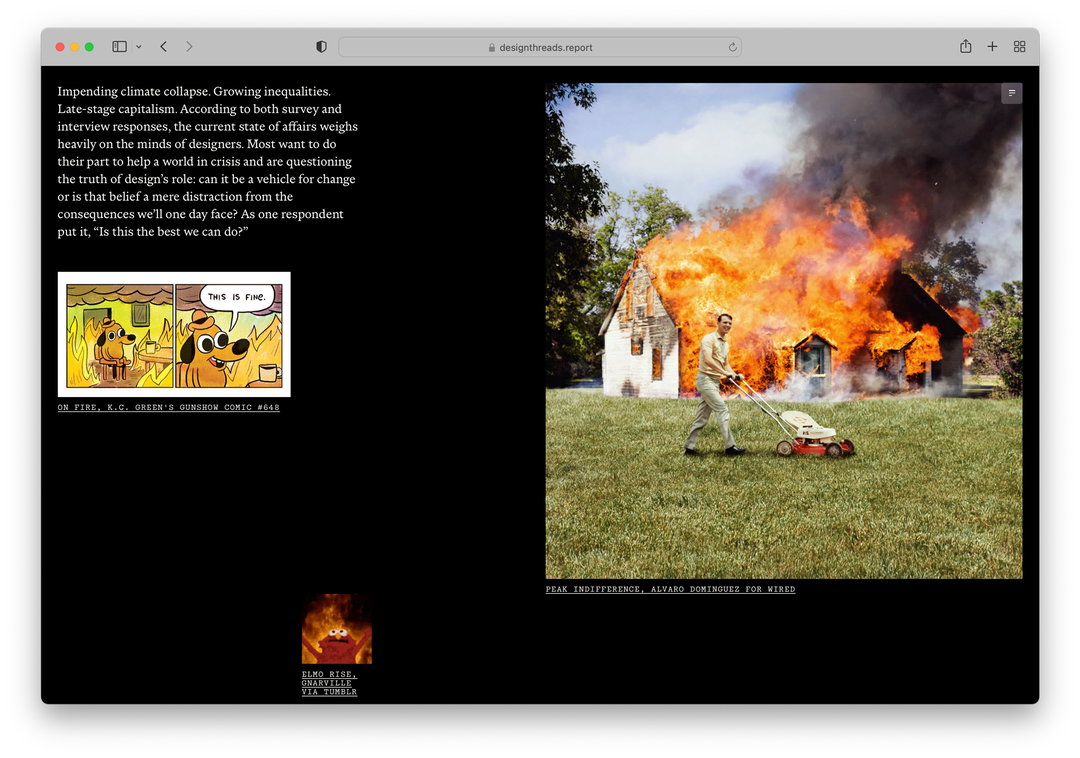Open a new tab
Image resolution: width=1080 pixels, height=758 pixels.
[x=992, y=46]
